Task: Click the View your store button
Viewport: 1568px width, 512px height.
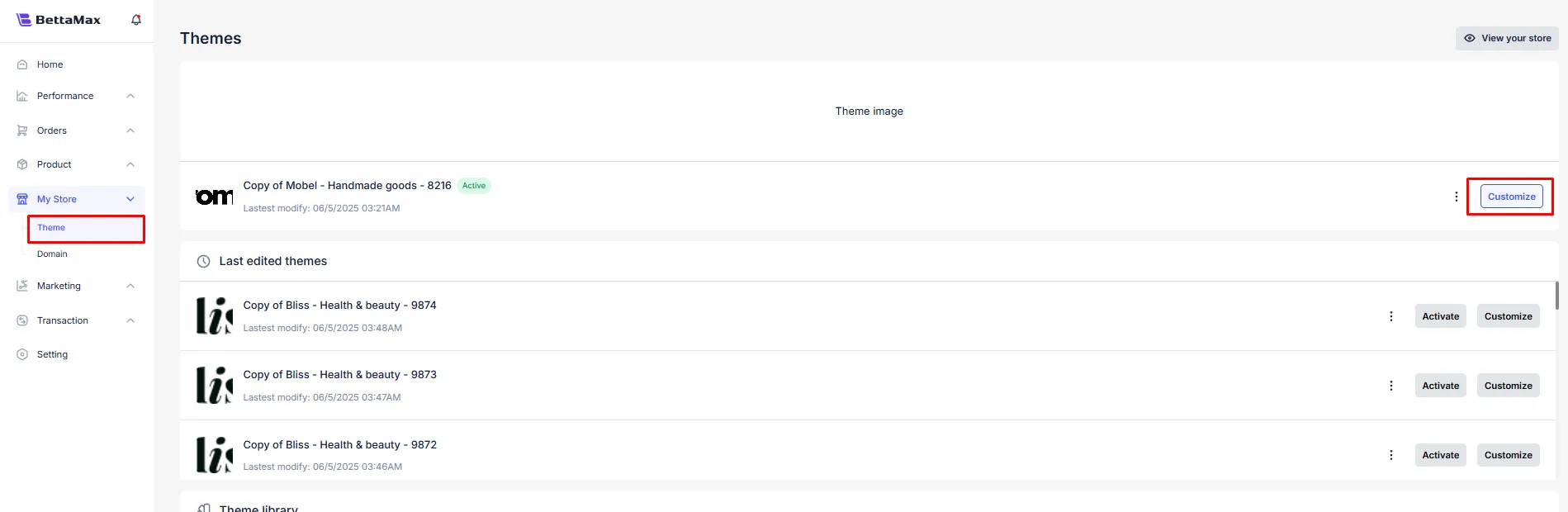Action: 1507,38
